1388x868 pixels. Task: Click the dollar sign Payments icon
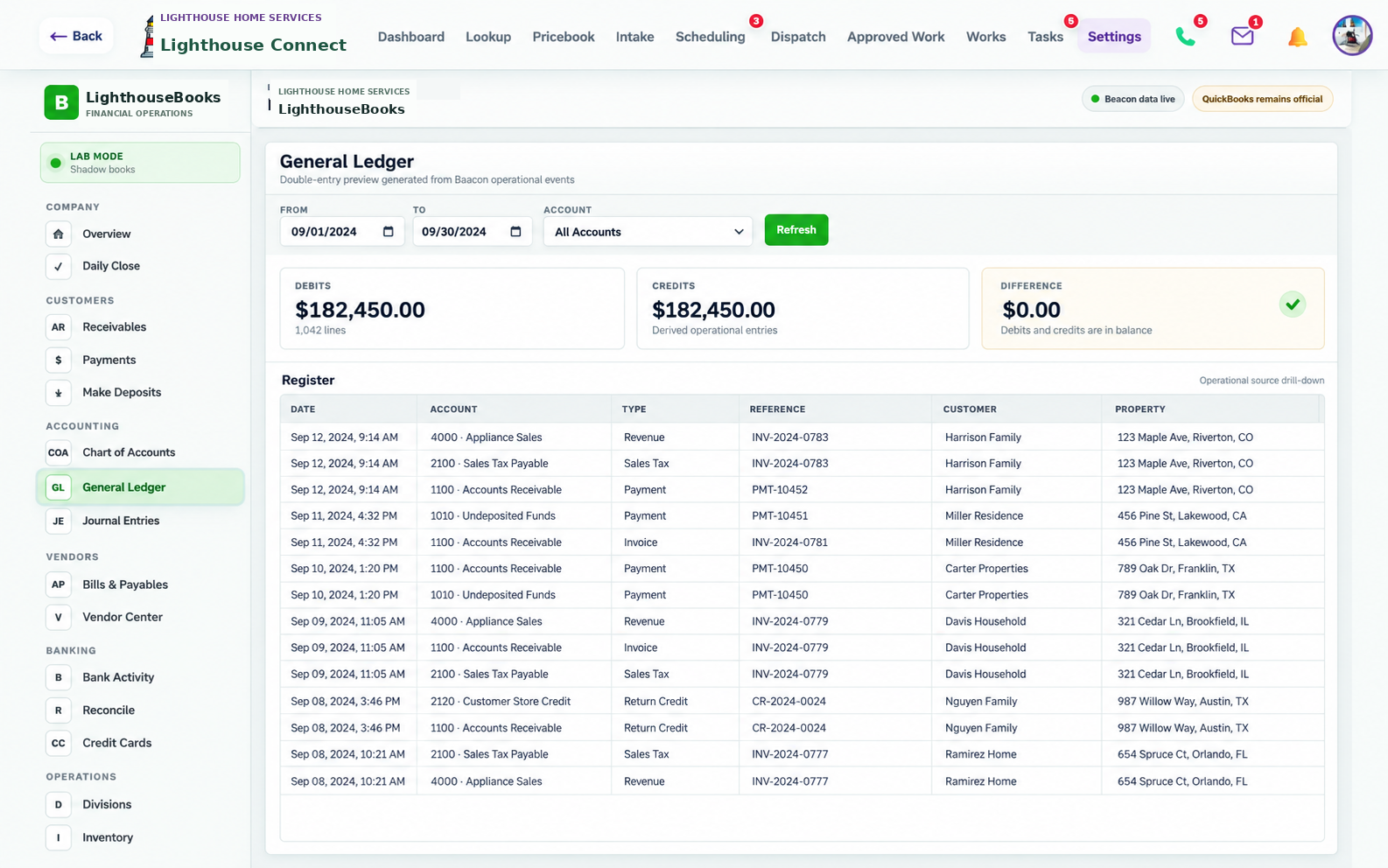click(x=59, y=360)
